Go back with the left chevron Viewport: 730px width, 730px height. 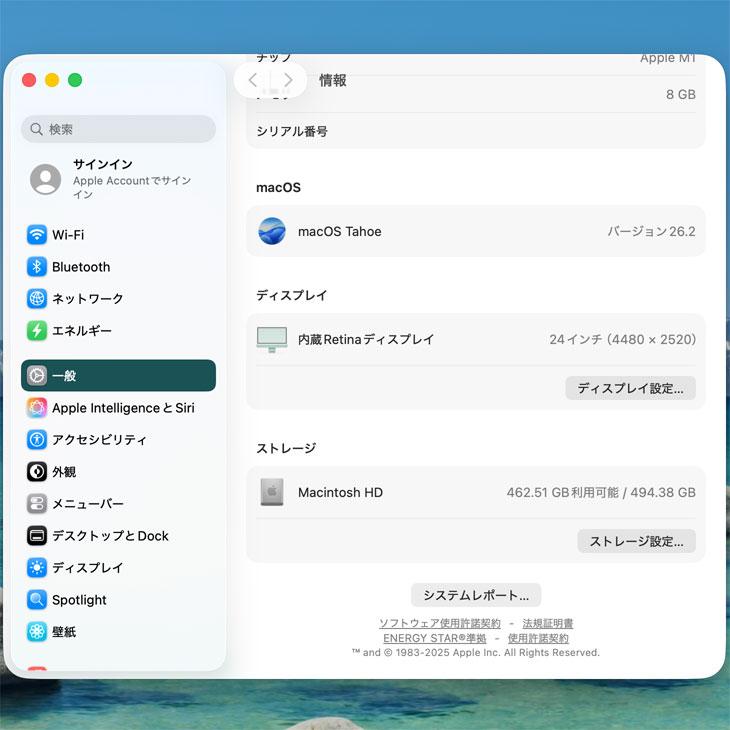253,80
